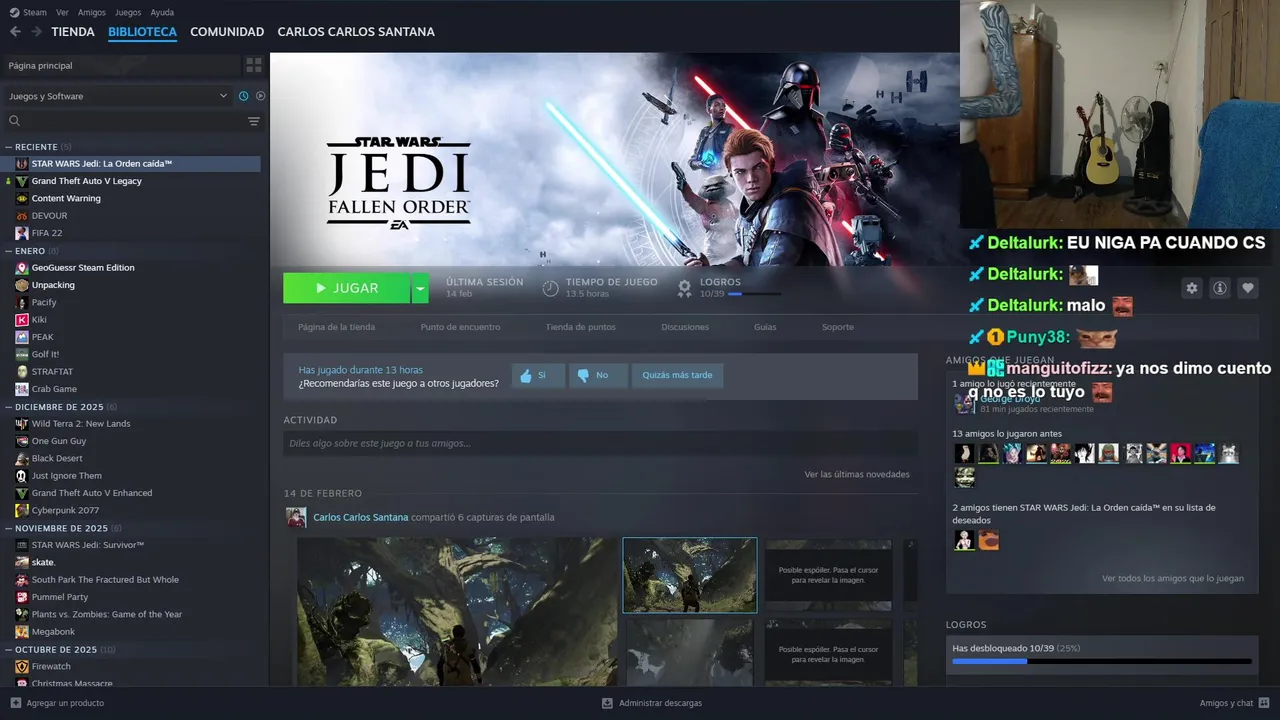
Task: Switch library to grid view icon
Action: pos(254,65)
